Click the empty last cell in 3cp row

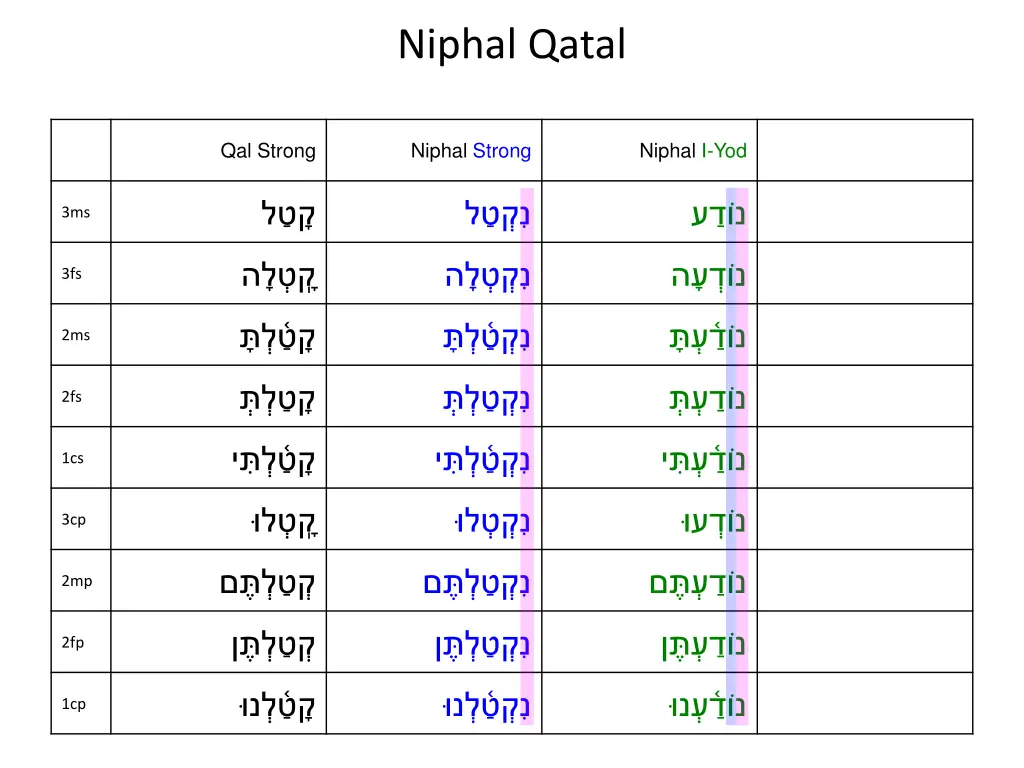pos(865,520)
